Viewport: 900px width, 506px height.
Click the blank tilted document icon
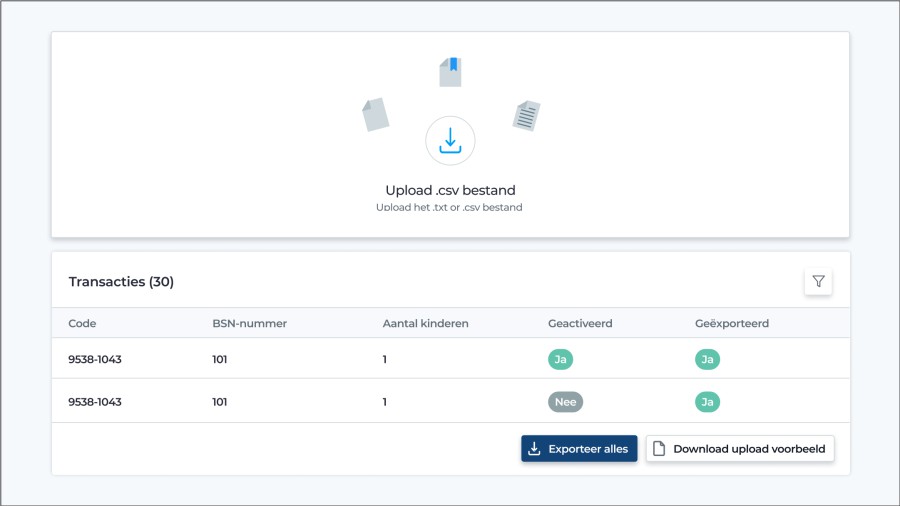376,114
